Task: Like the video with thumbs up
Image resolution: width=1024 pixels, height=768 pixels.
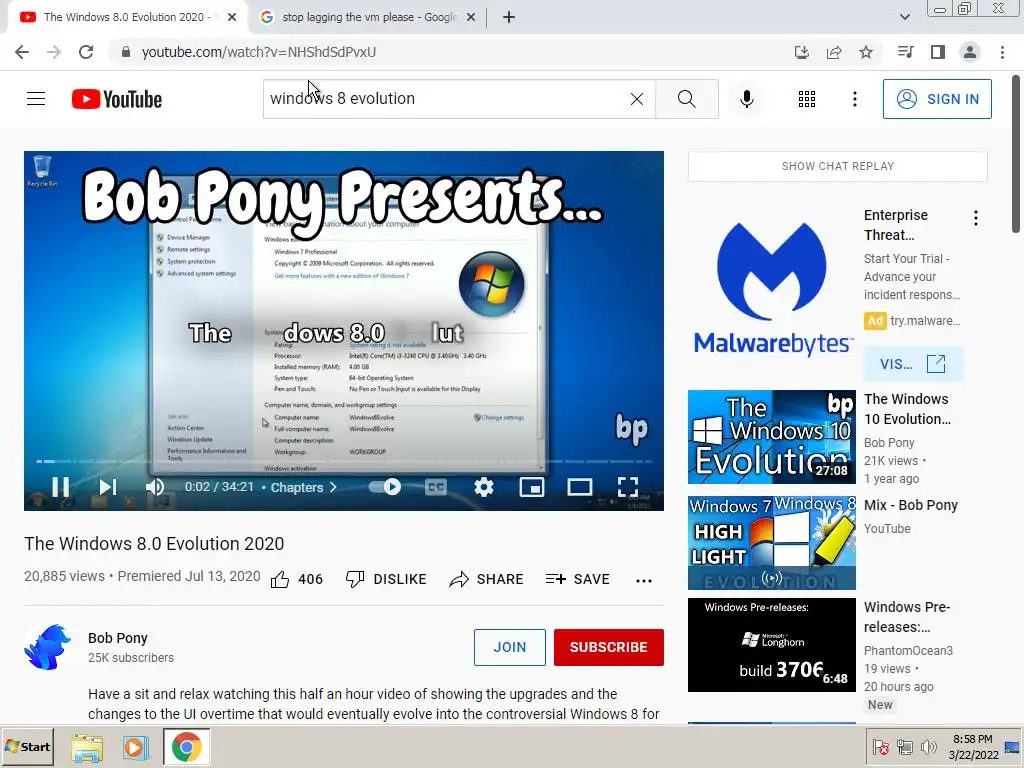Action: 280,579
